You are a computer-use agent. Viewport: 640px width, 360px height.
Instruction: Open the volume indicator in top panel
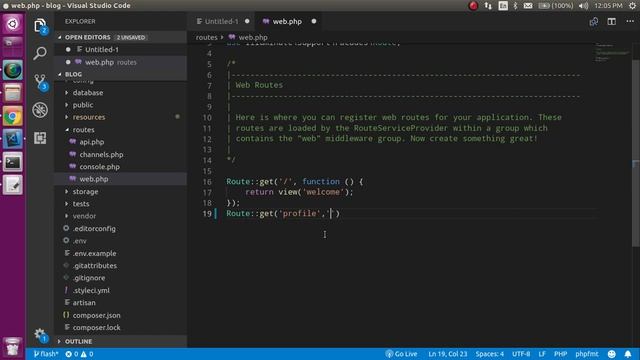583,6
